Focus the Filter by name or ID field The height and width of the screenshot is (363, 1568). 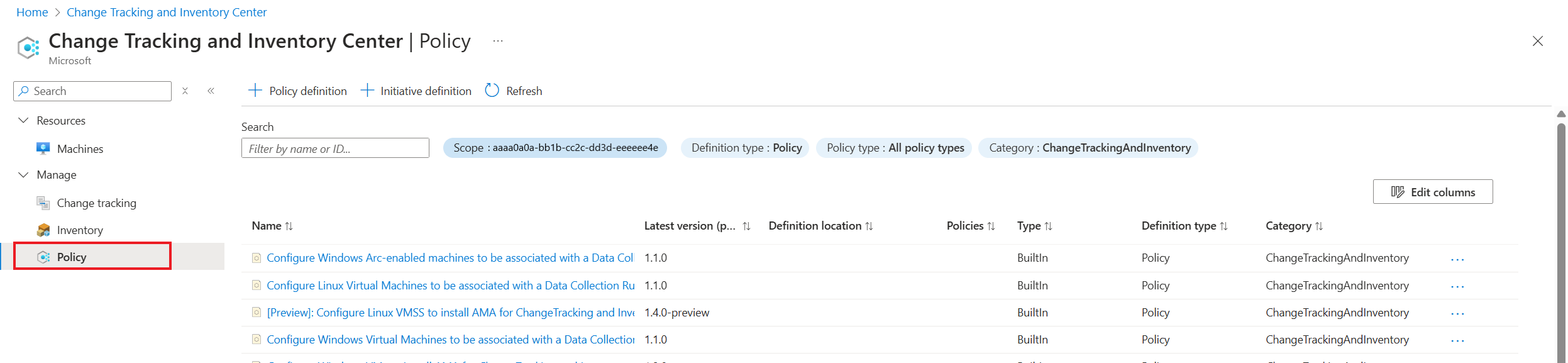(335, 148)
